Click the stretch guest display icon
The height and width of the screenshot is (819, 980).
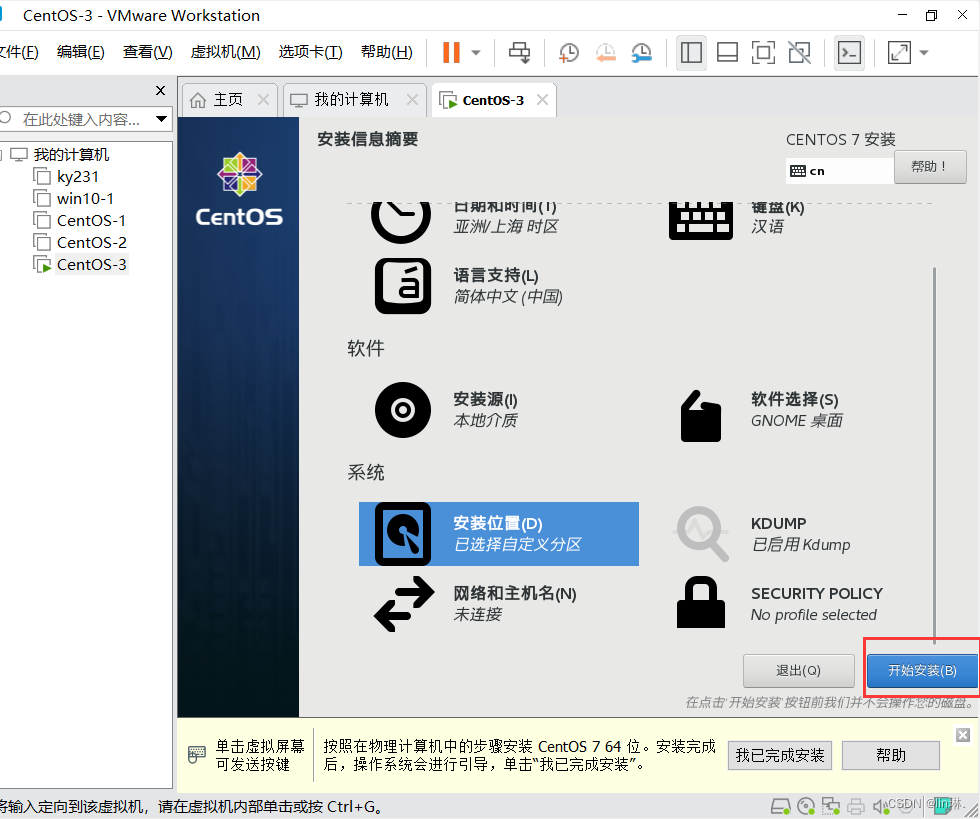899,53
